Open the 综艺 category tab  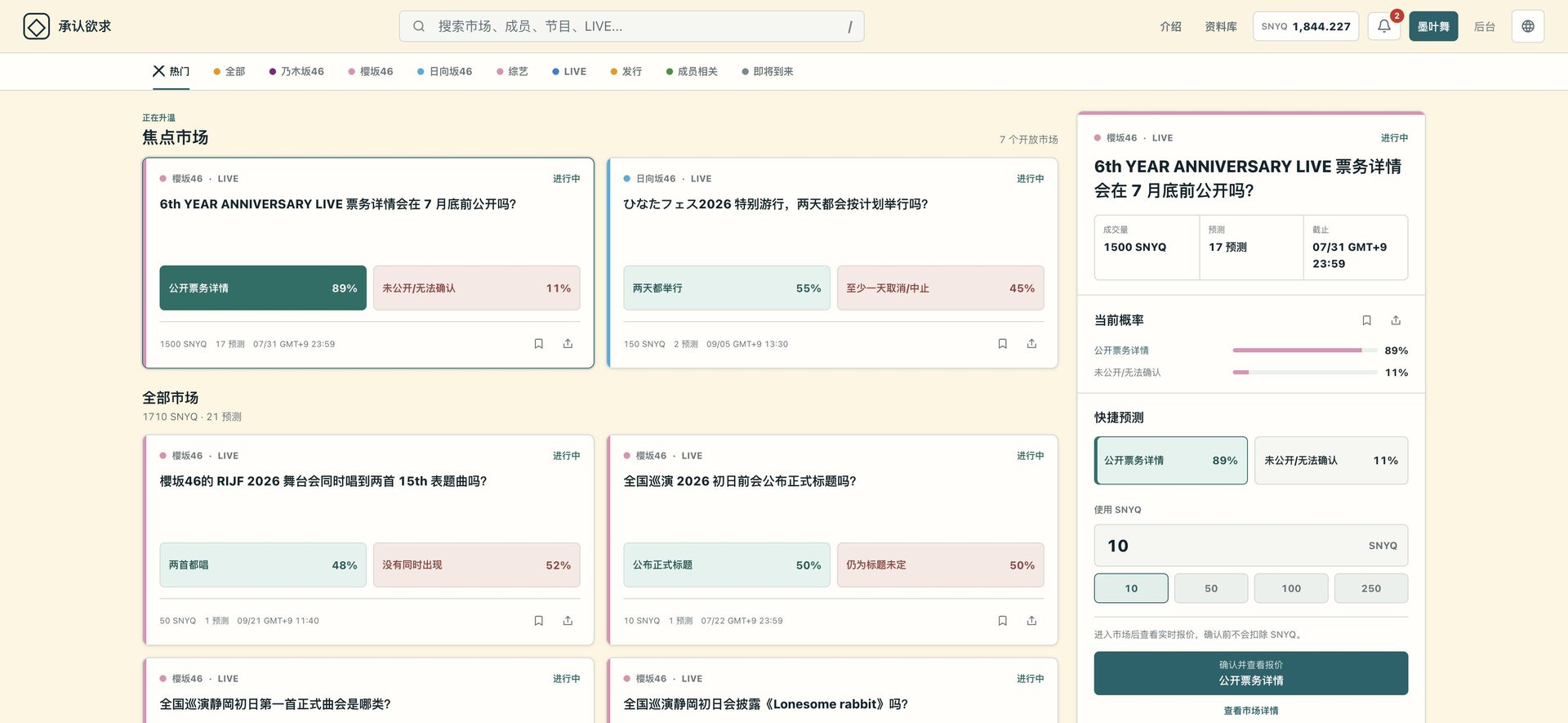512,71
